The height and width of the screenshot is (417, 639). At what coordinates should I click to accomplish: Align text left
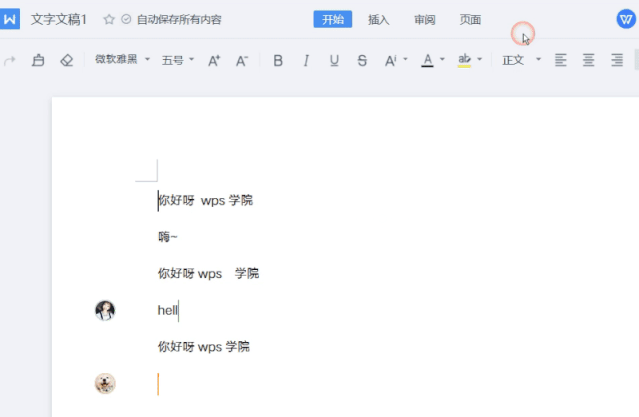pyautogui.click(x=561, y=60)
